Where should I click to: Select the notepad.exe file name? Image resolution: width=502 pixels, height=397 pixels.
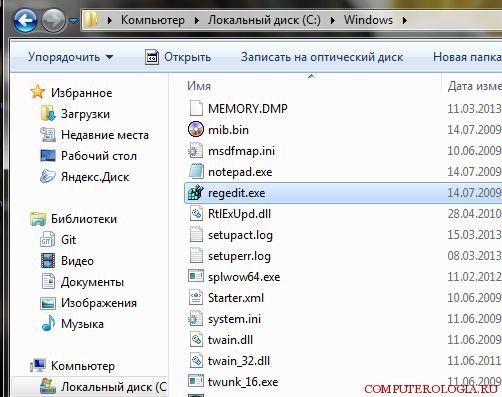(240, 172)
